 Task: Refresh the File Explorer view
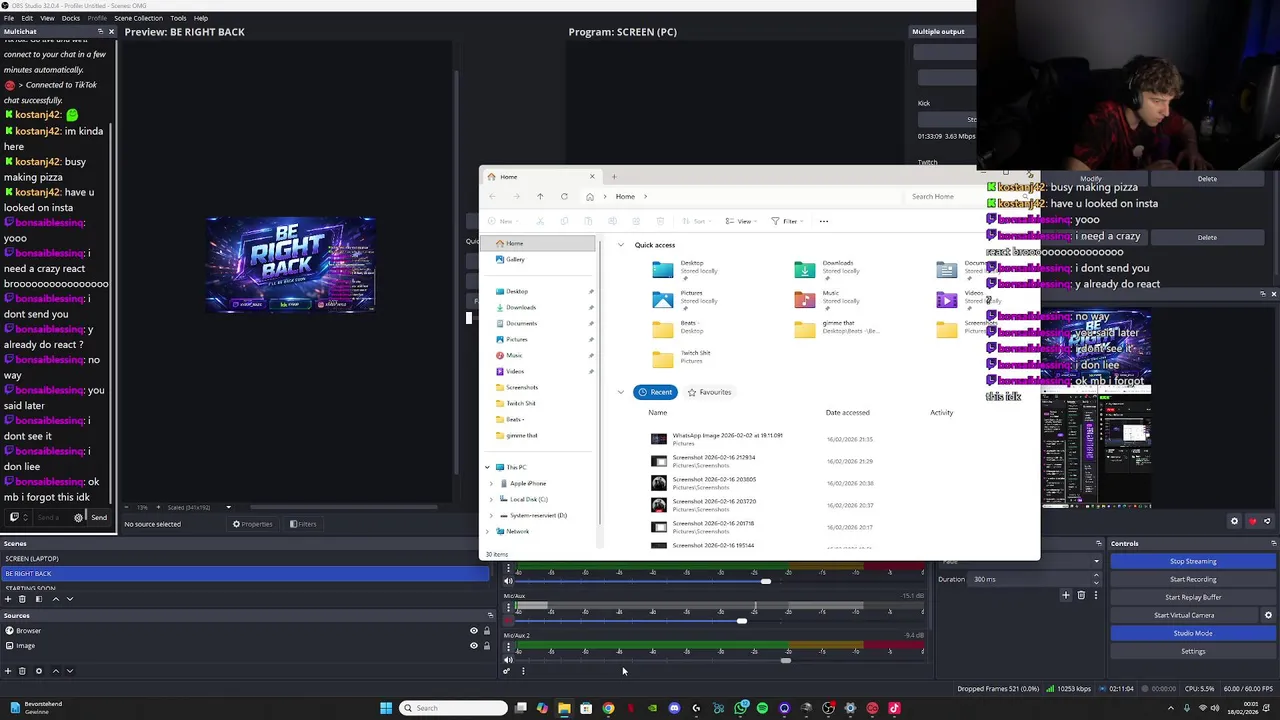564,197
